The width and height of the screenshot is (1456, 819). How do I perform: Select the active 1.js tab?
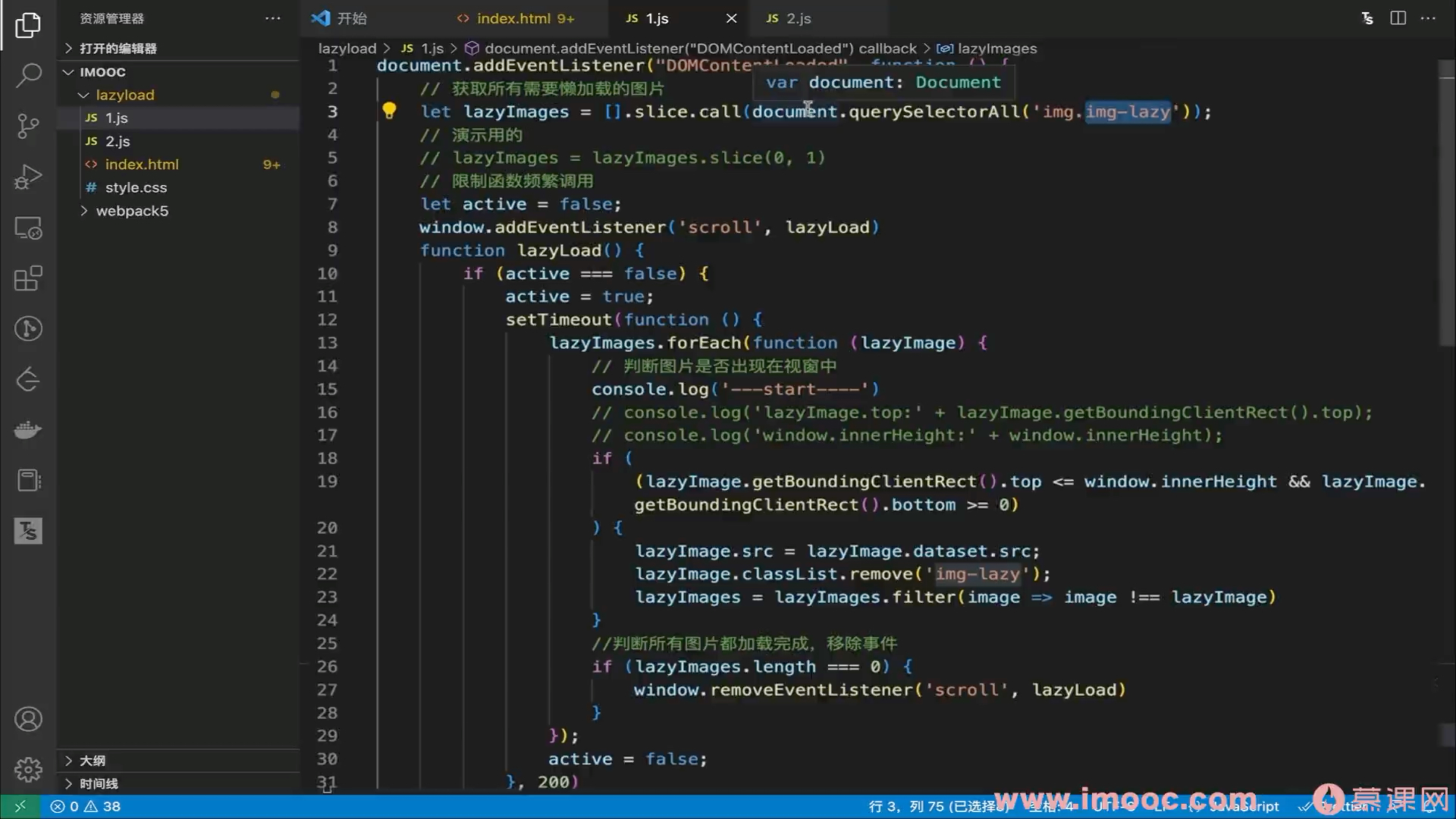657,18
